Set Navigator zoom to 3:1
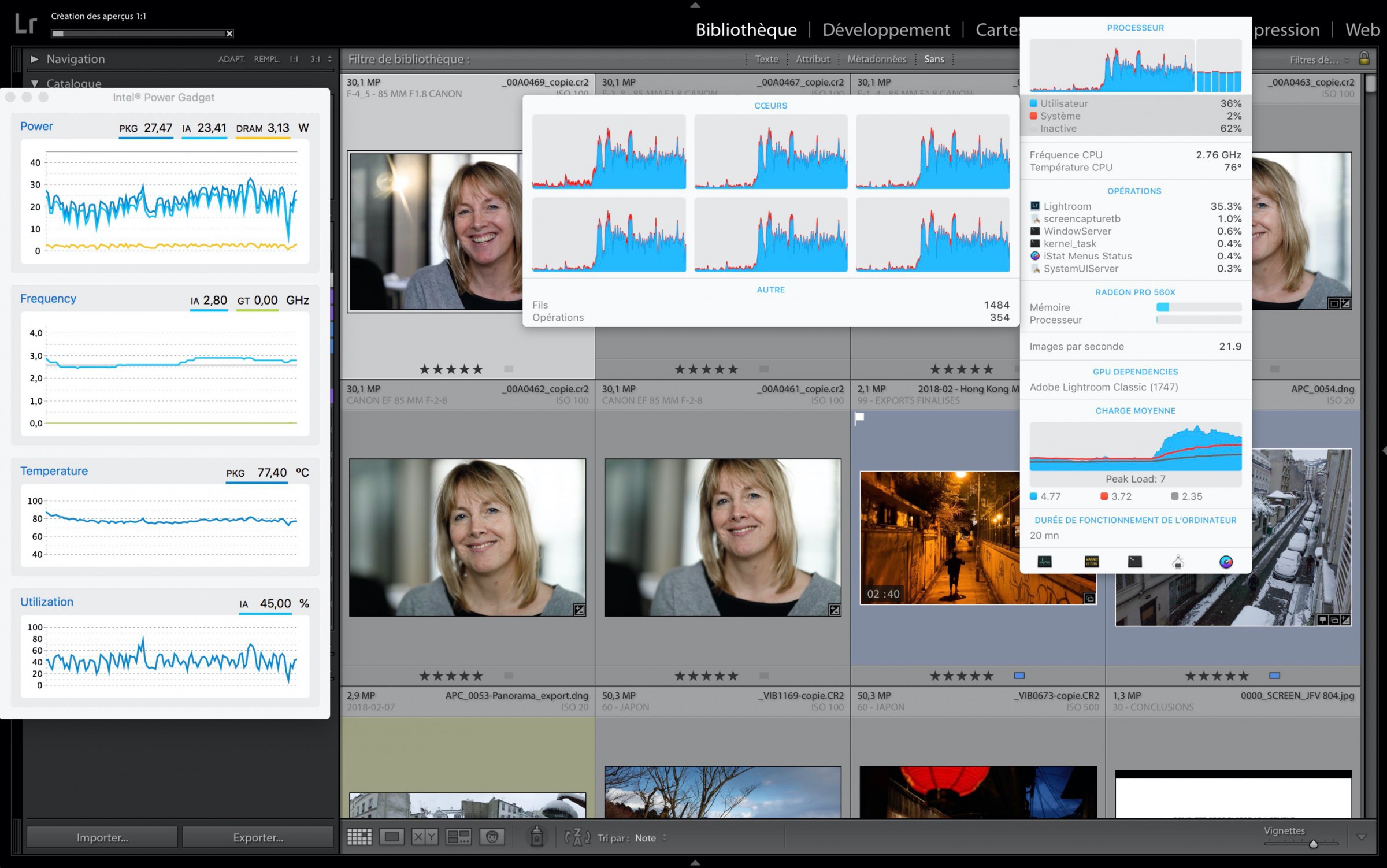 click(316, 59)
